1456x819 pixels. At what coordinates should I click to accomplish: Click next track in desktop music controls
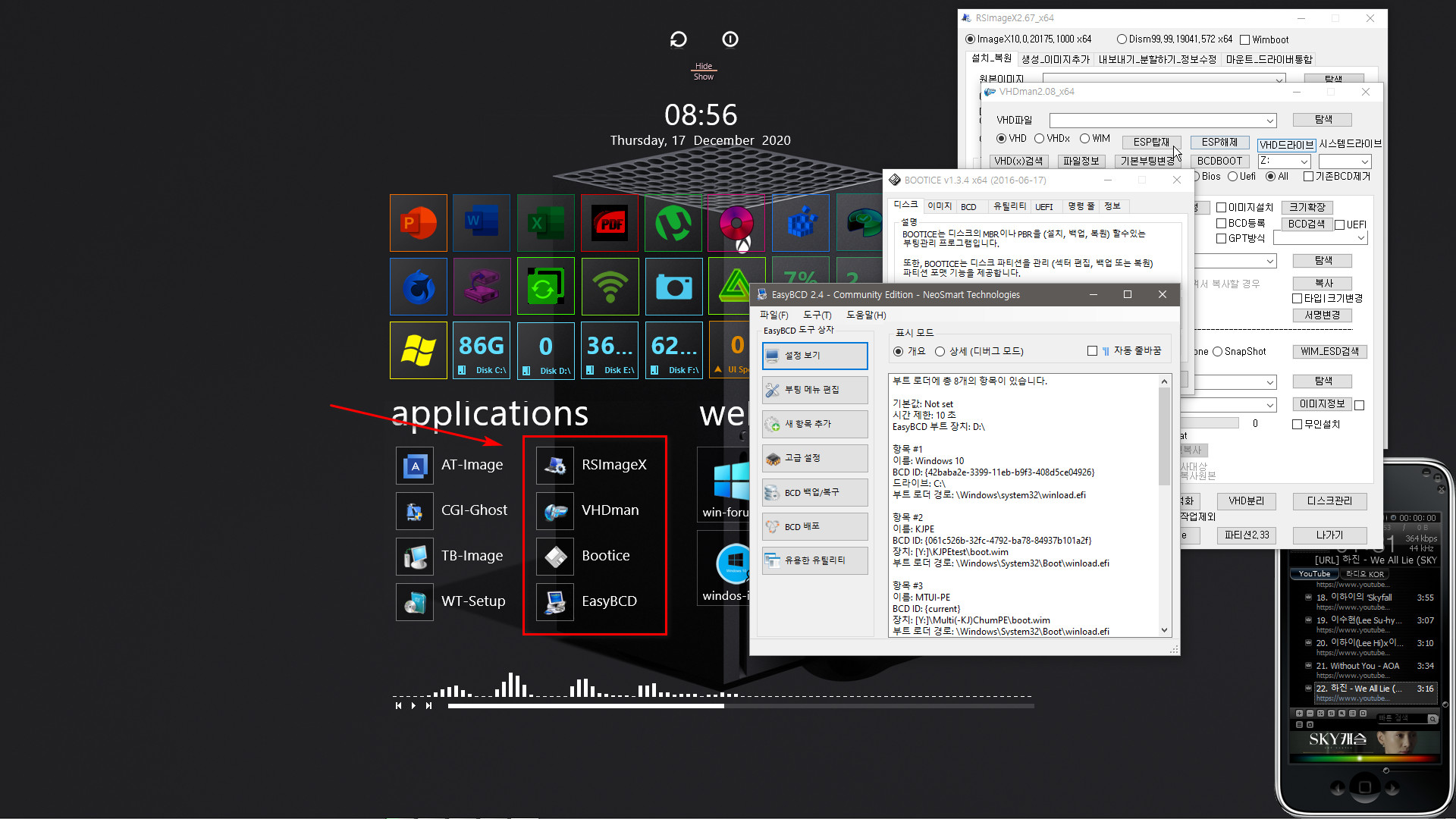point(428,706)
